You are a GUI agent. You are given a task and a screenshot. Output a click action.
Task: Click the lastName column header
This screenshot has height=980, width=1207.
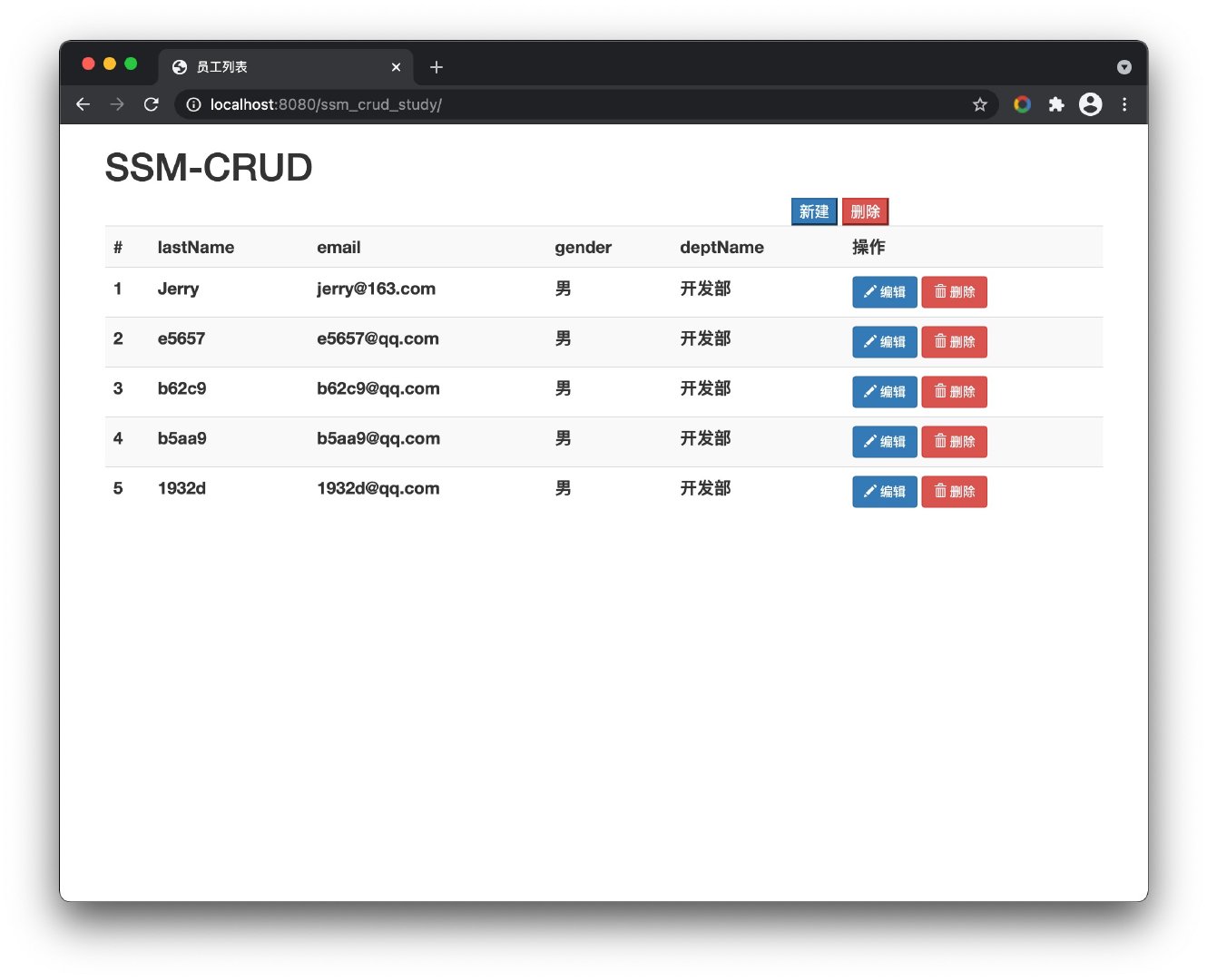196,247
